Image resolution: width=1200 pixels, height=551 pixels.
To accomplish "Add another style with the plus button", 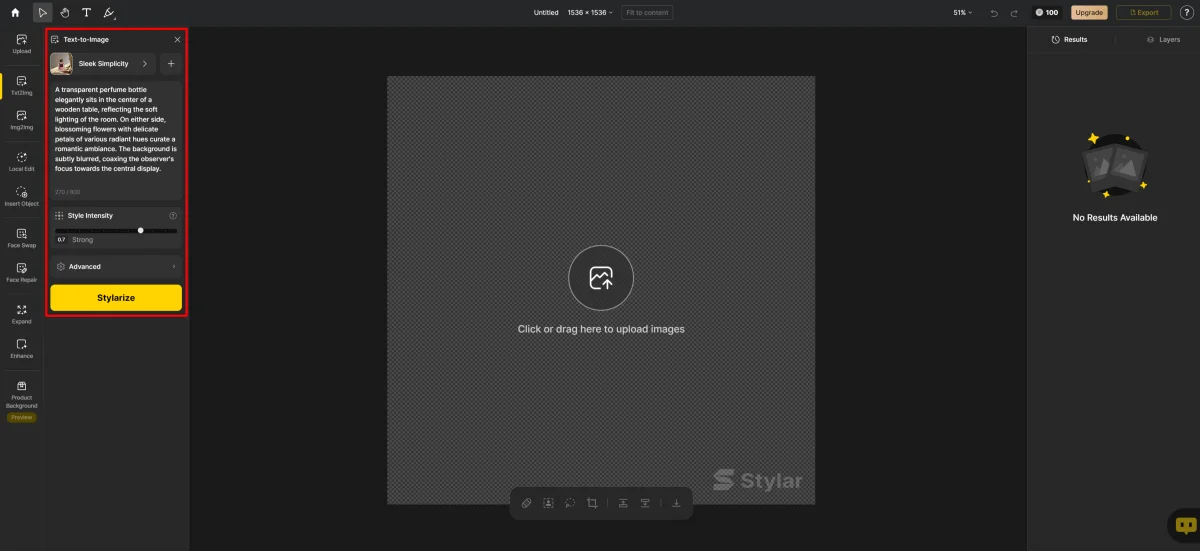I will 171,64.
